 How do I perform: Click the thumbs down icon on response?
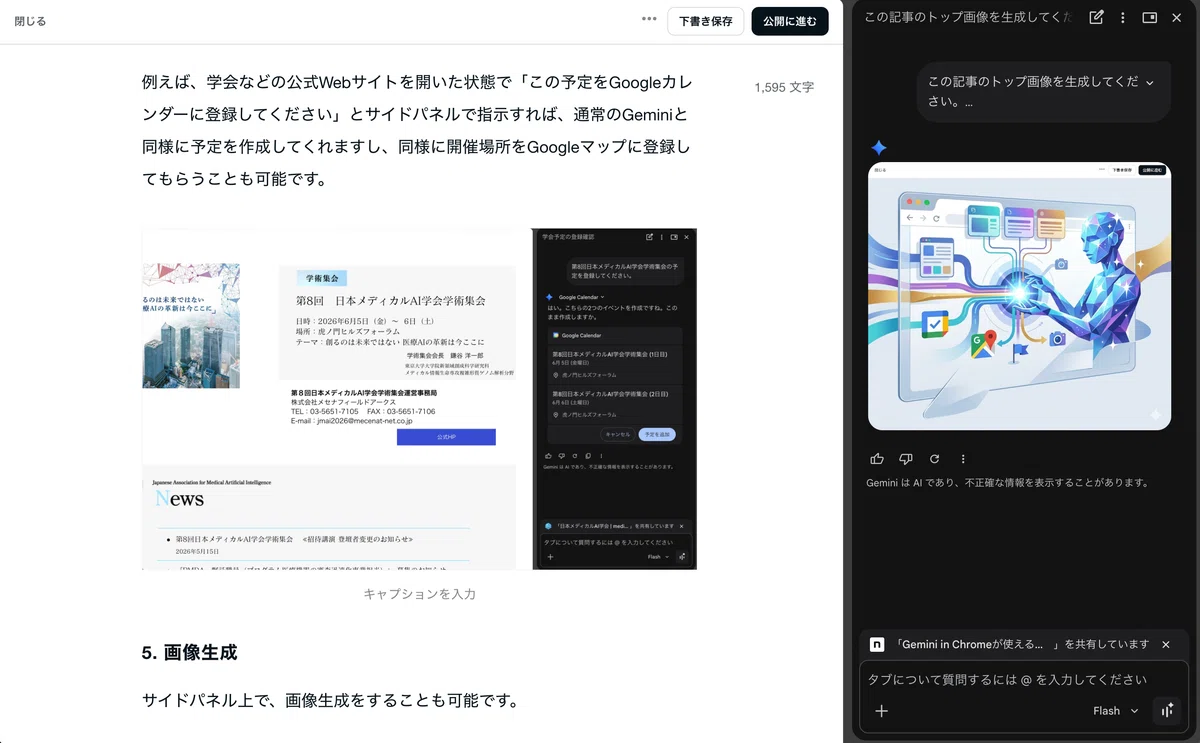(x=906, y=459)
